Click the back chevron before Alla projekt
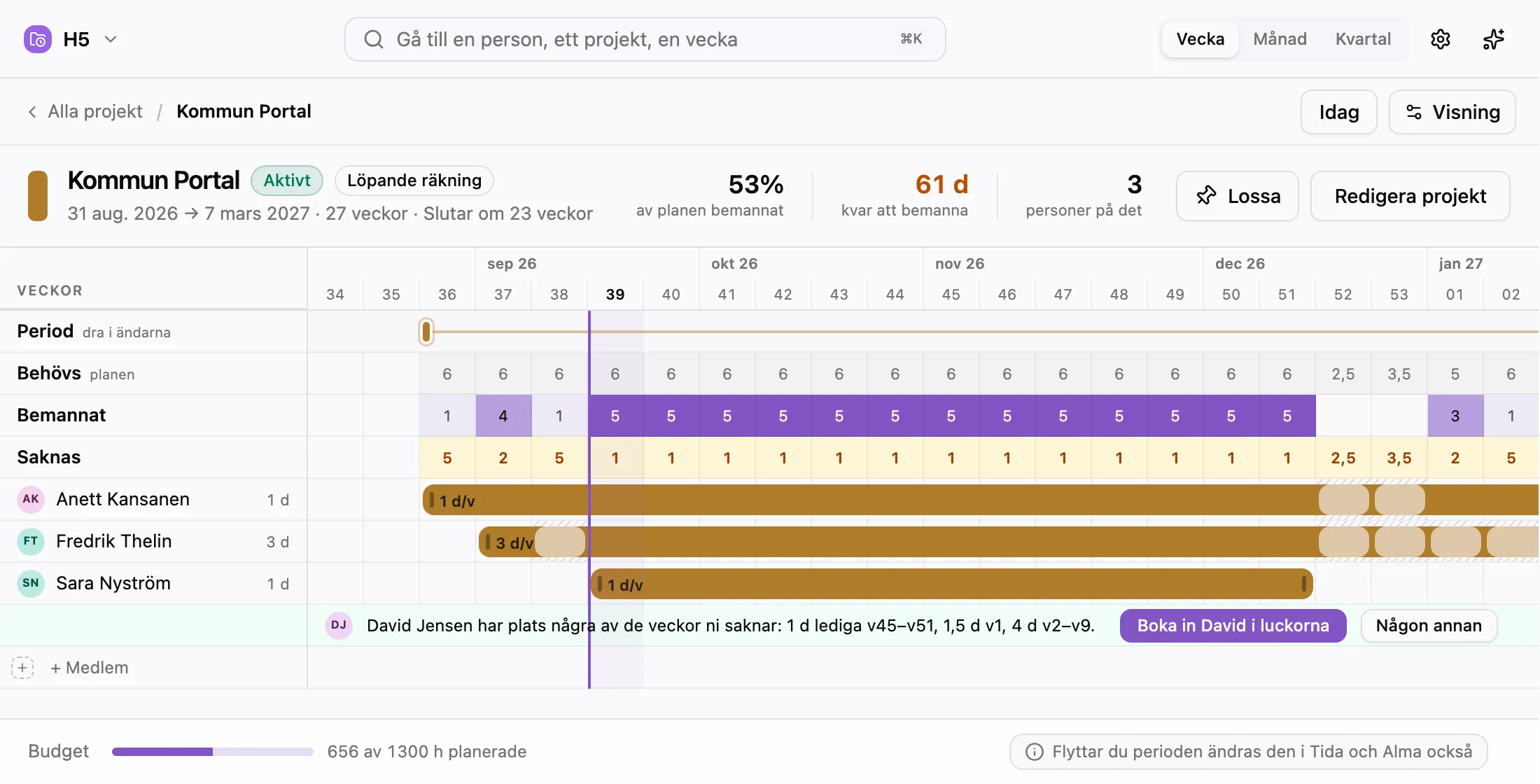Image resolution: width=1540 pixels, height=784 pixels. [x=32, y=112]
